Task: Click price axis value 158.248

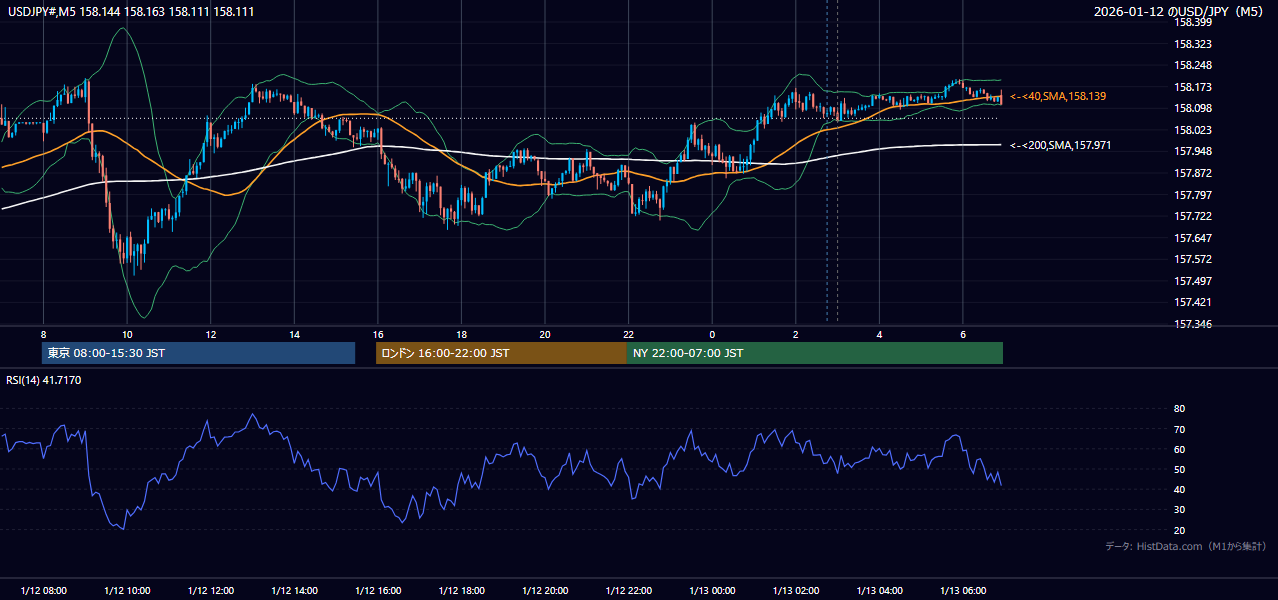Action: tap(1195, 65)
